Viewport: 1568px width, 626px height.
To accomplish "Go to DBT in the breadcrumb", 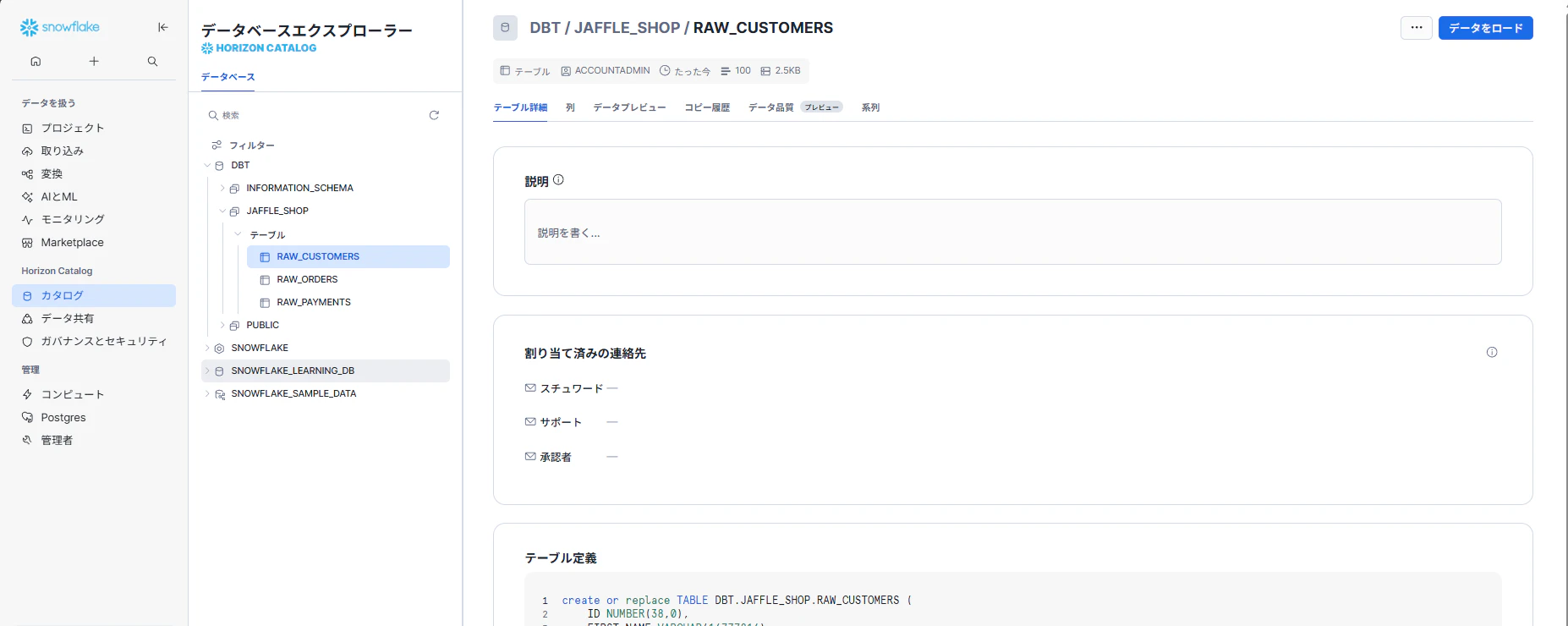I will (545, 28).
